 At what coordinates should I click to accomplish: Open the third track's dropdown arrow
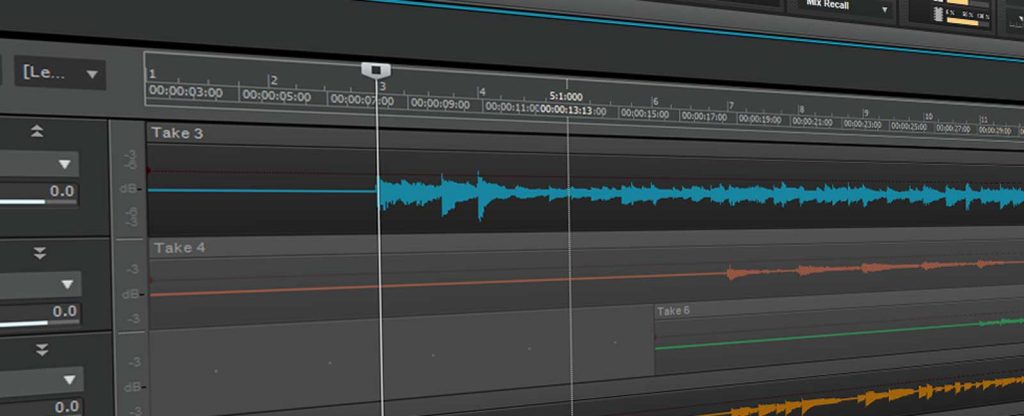[70, 380]
